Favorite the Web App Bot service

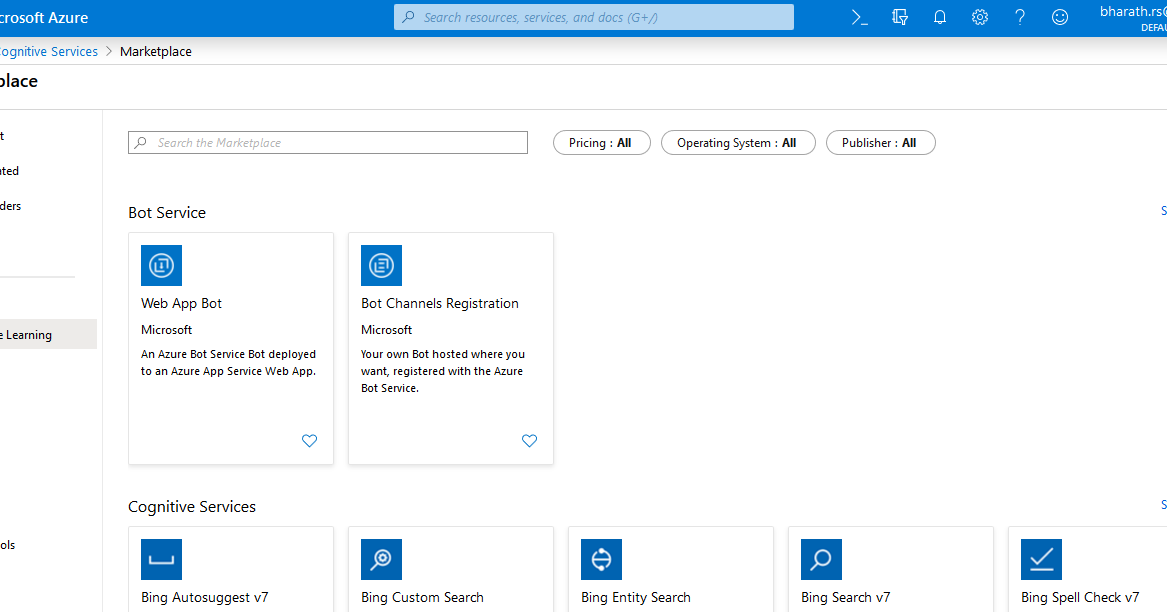(309, 440)
